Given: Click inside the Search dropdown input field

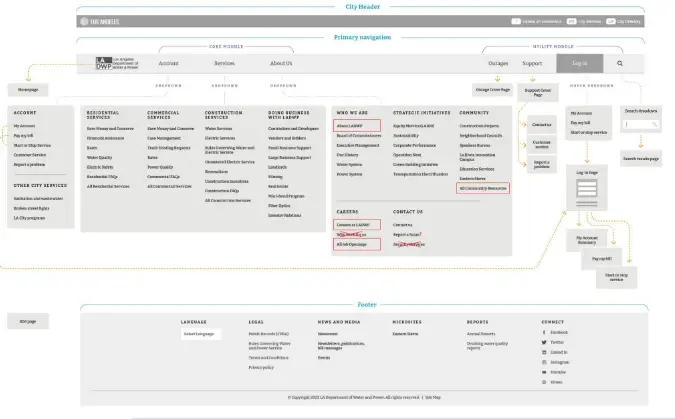Looking at the screenshot, I should (641, 124).
